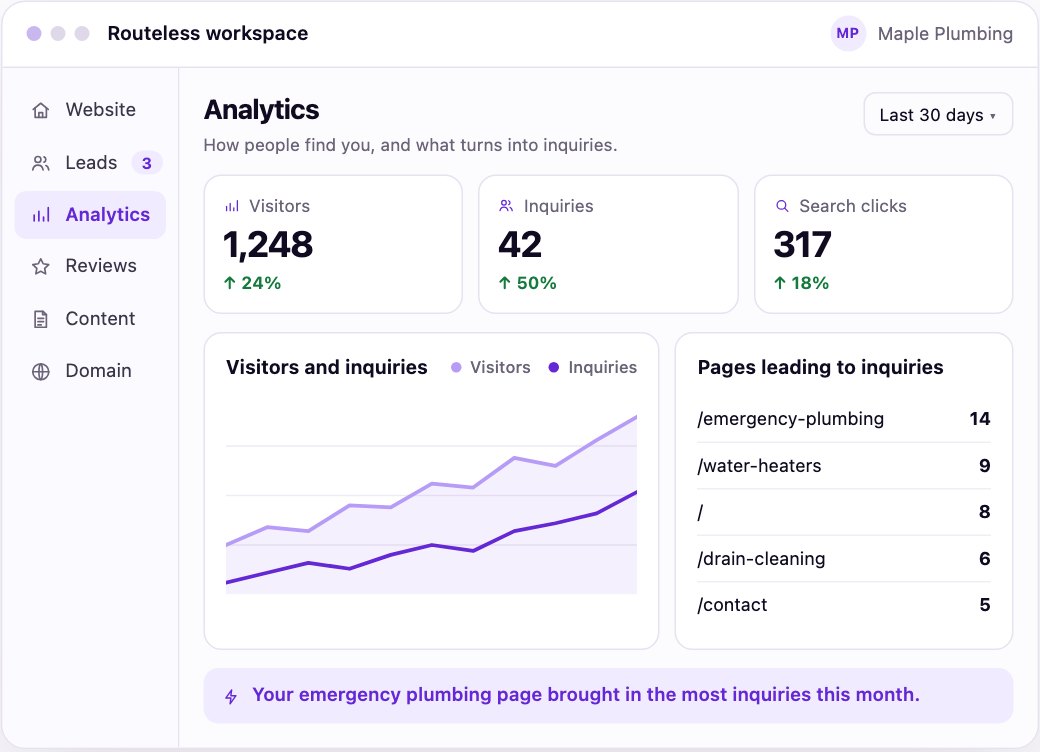
Task: Click the Leads badge showing 3
Action: click(147, 163)
